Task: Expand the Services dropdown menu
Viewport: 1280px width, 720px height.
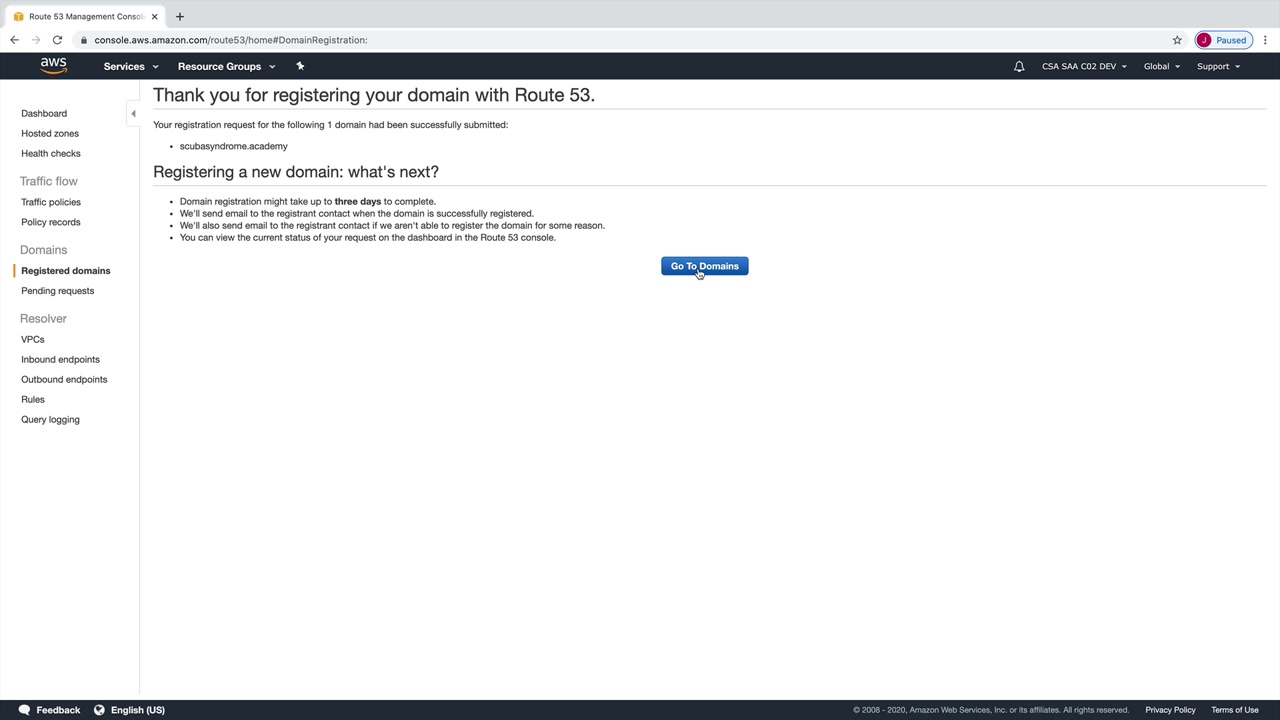Action: (131, 67)
